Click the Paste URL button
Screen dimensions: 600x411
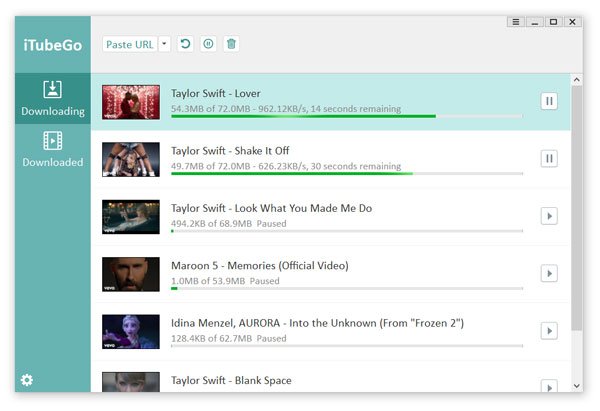pyautogui.click(x=130, y=44)
